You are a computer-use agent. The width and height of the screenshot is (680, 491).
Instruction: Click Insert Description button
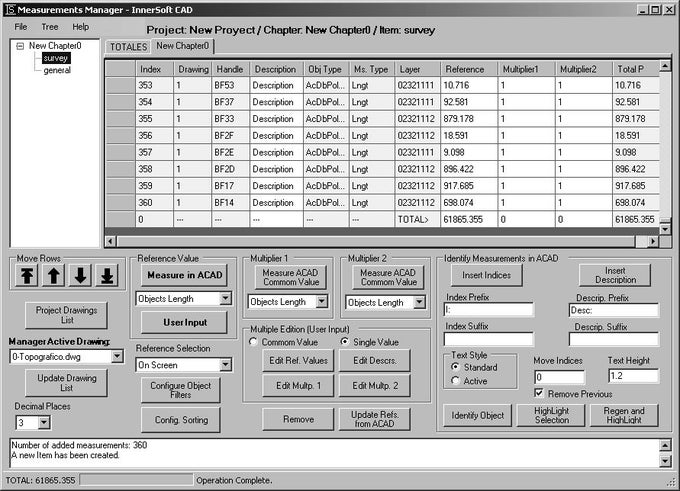615,275
